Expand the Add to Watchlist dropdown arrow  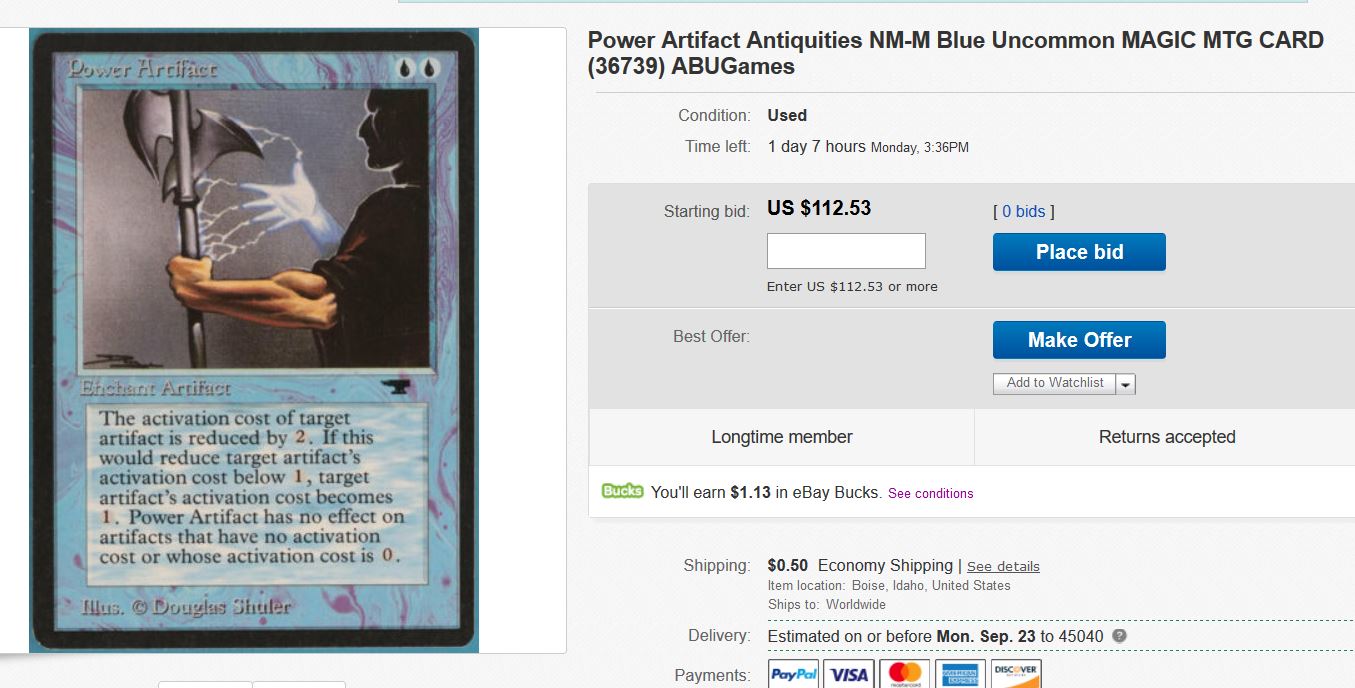tap(1126, 384)
